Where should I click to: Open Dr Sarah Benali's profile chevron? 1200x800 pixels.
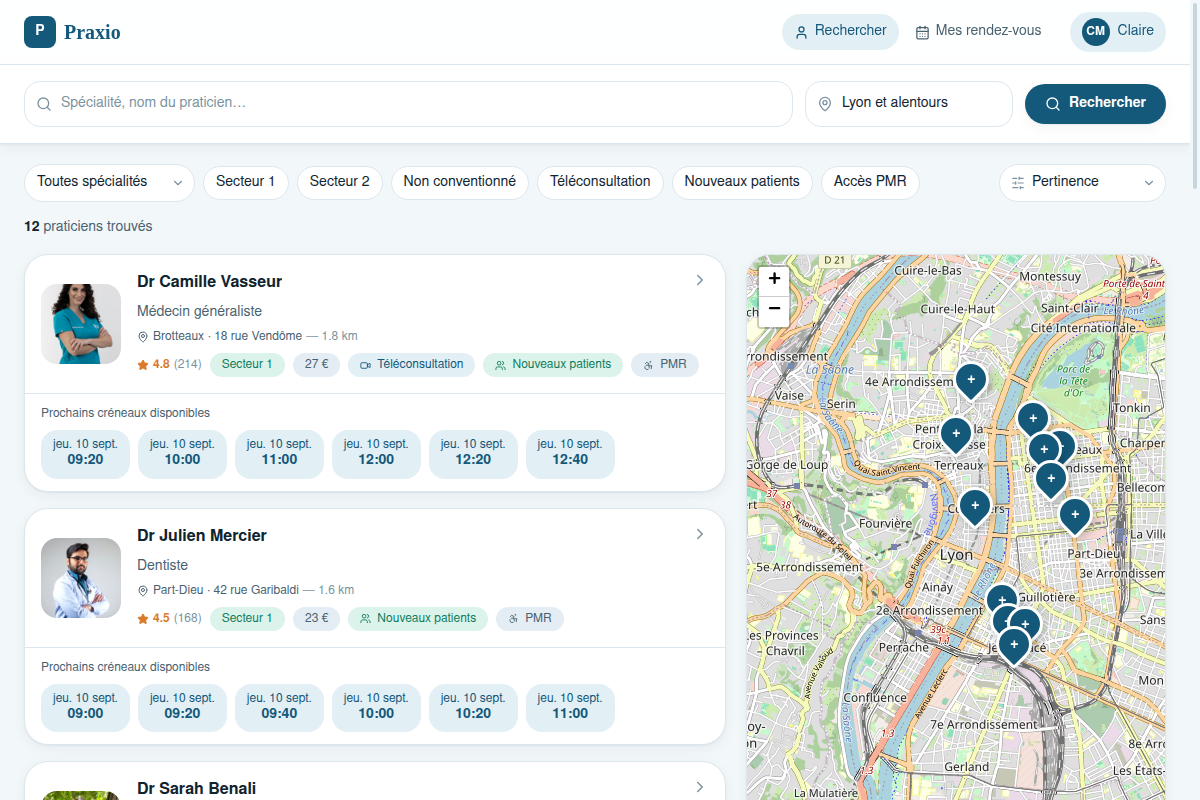pos(700,787)
